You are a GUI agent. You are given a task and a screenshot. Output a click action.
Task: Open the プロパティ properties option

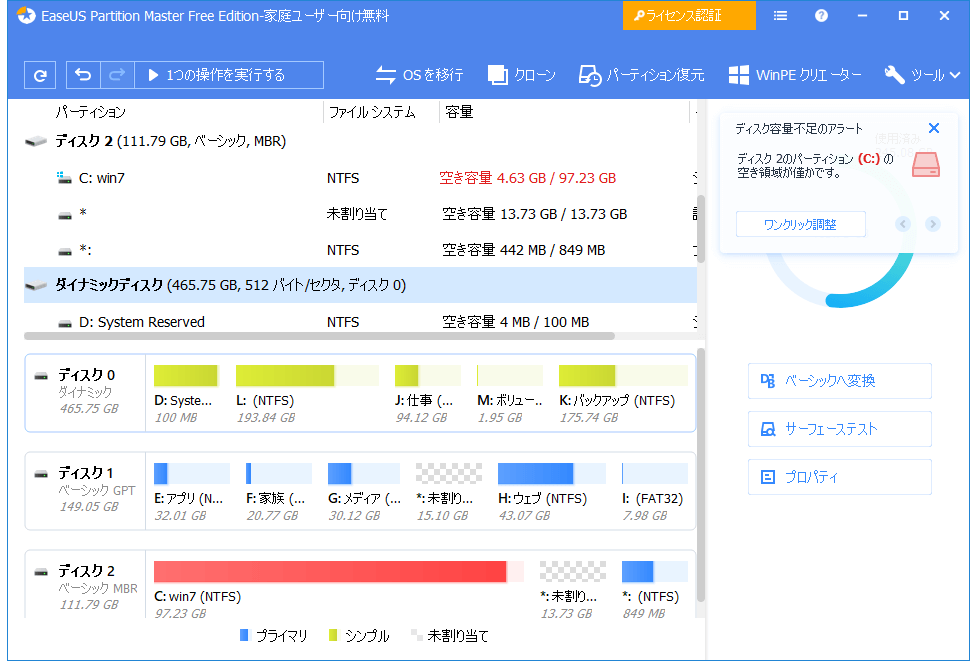[x=838, y=477]
